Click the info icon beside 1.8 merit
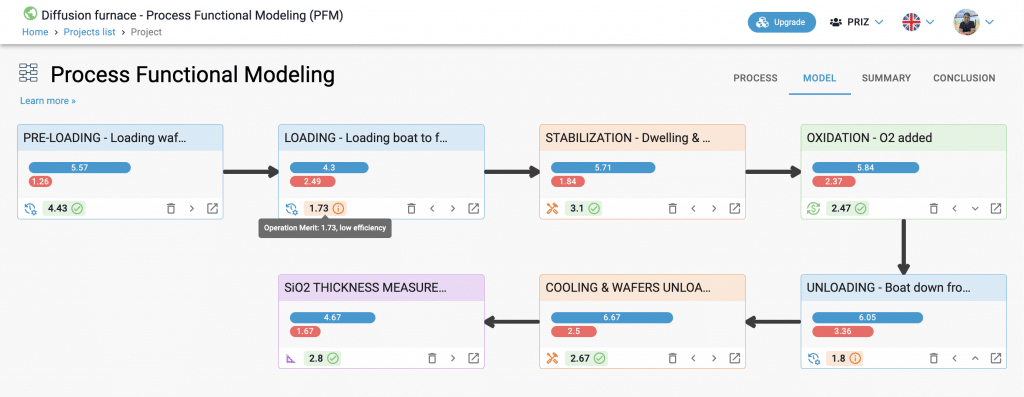The width and height of the screenshot is (1024, 397). (855, 358)
